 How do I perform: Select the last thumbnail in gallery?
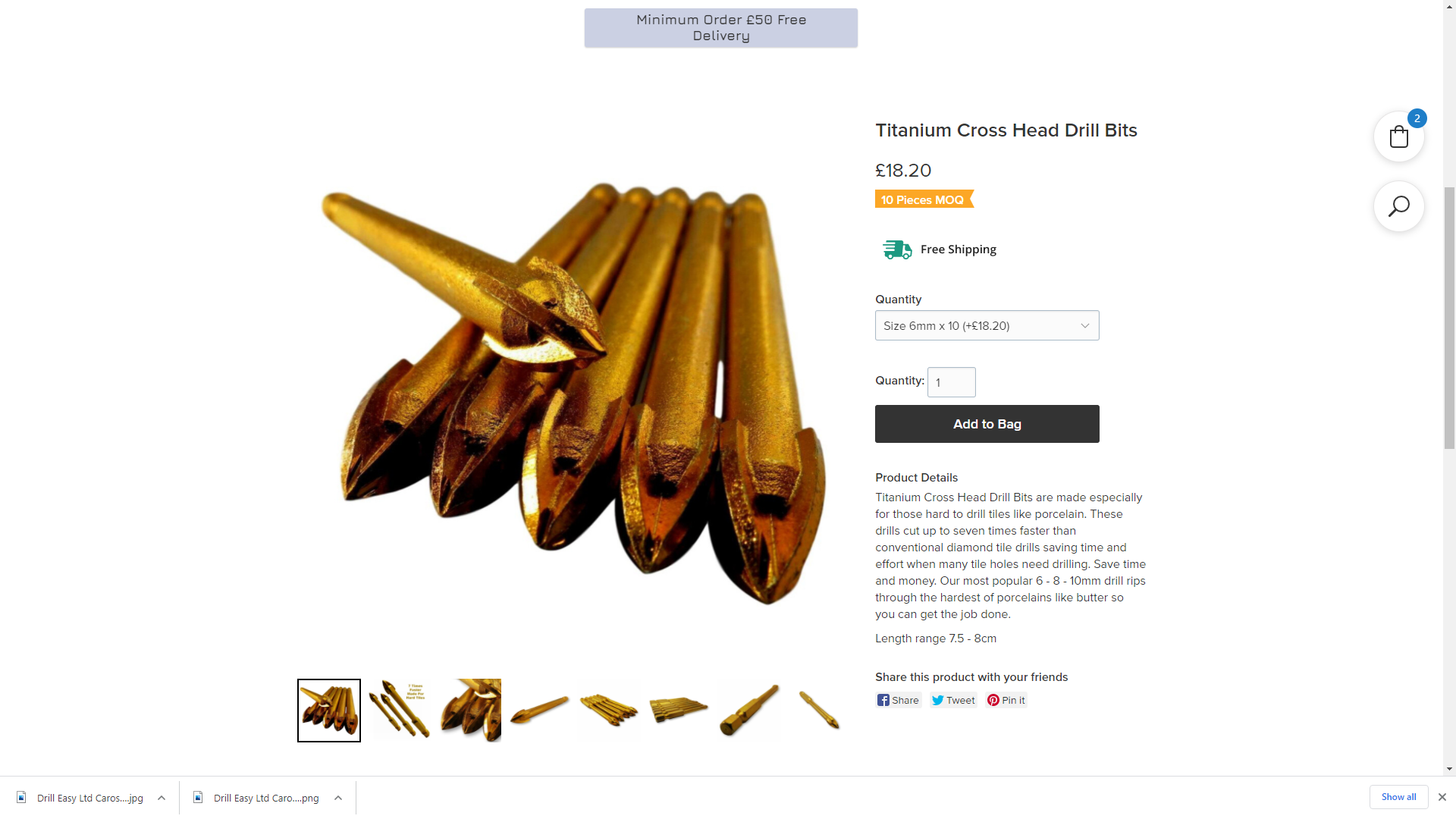(819, 711)
